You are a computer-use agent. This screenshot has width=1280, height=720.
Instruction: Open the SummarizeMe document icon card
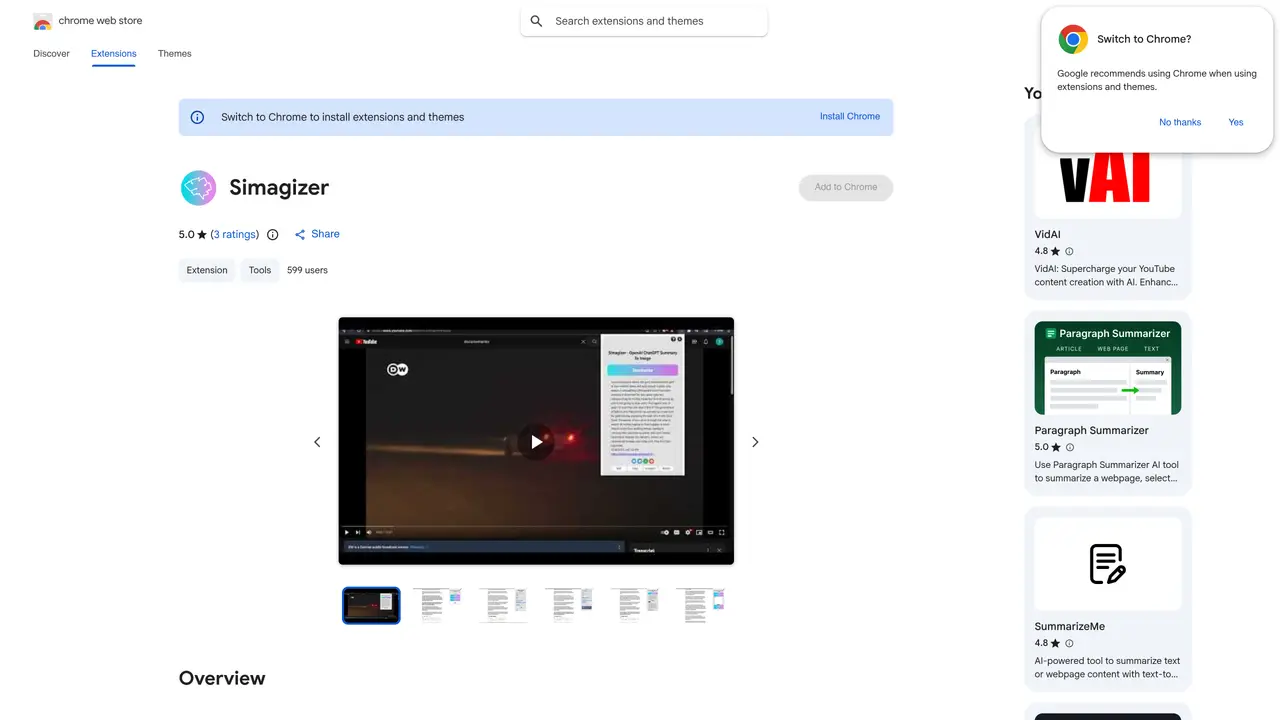pos(1108,564)
